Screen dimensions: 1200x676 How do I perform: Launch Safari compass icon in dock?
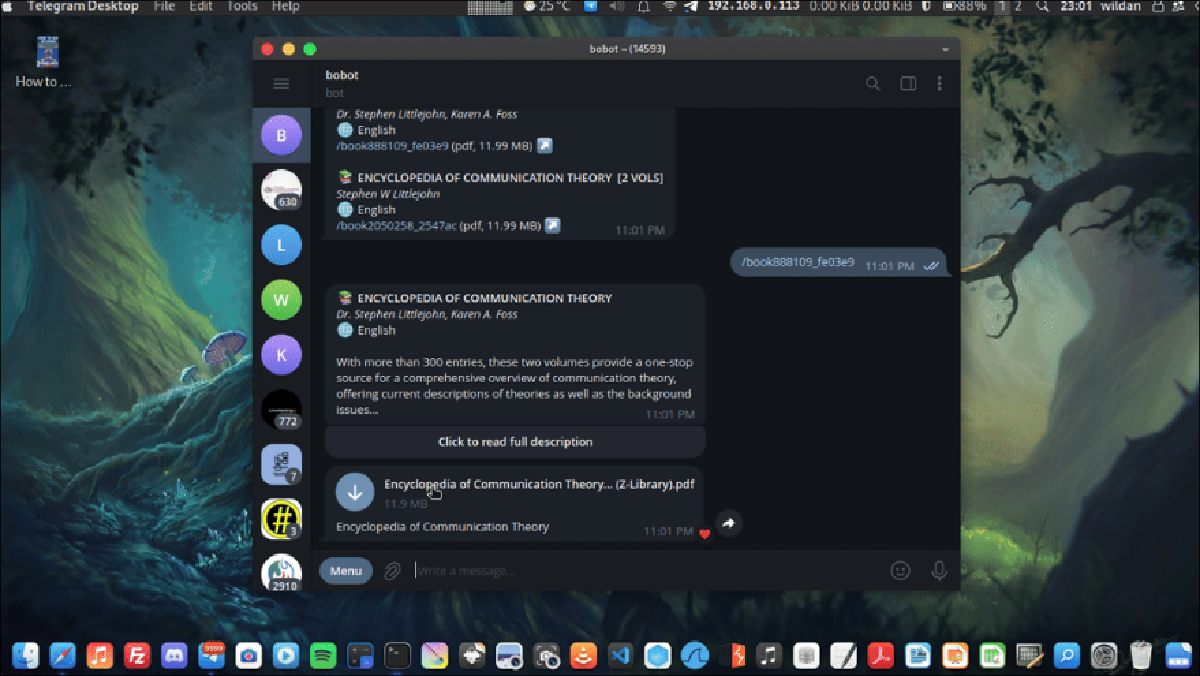(62, 655)
